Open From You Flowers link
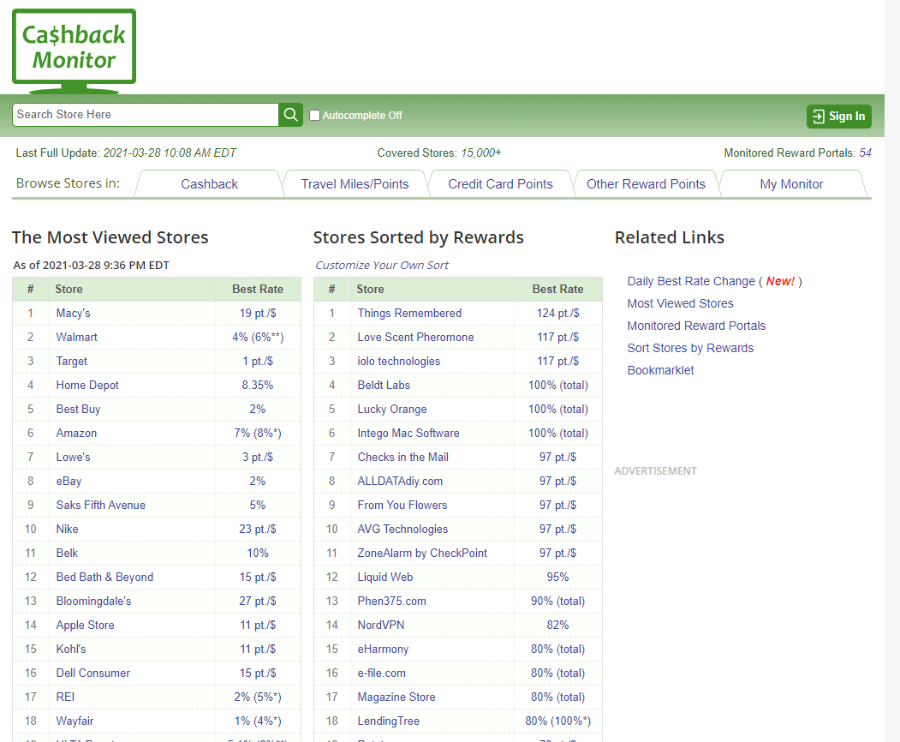 [x=402, y=506]
